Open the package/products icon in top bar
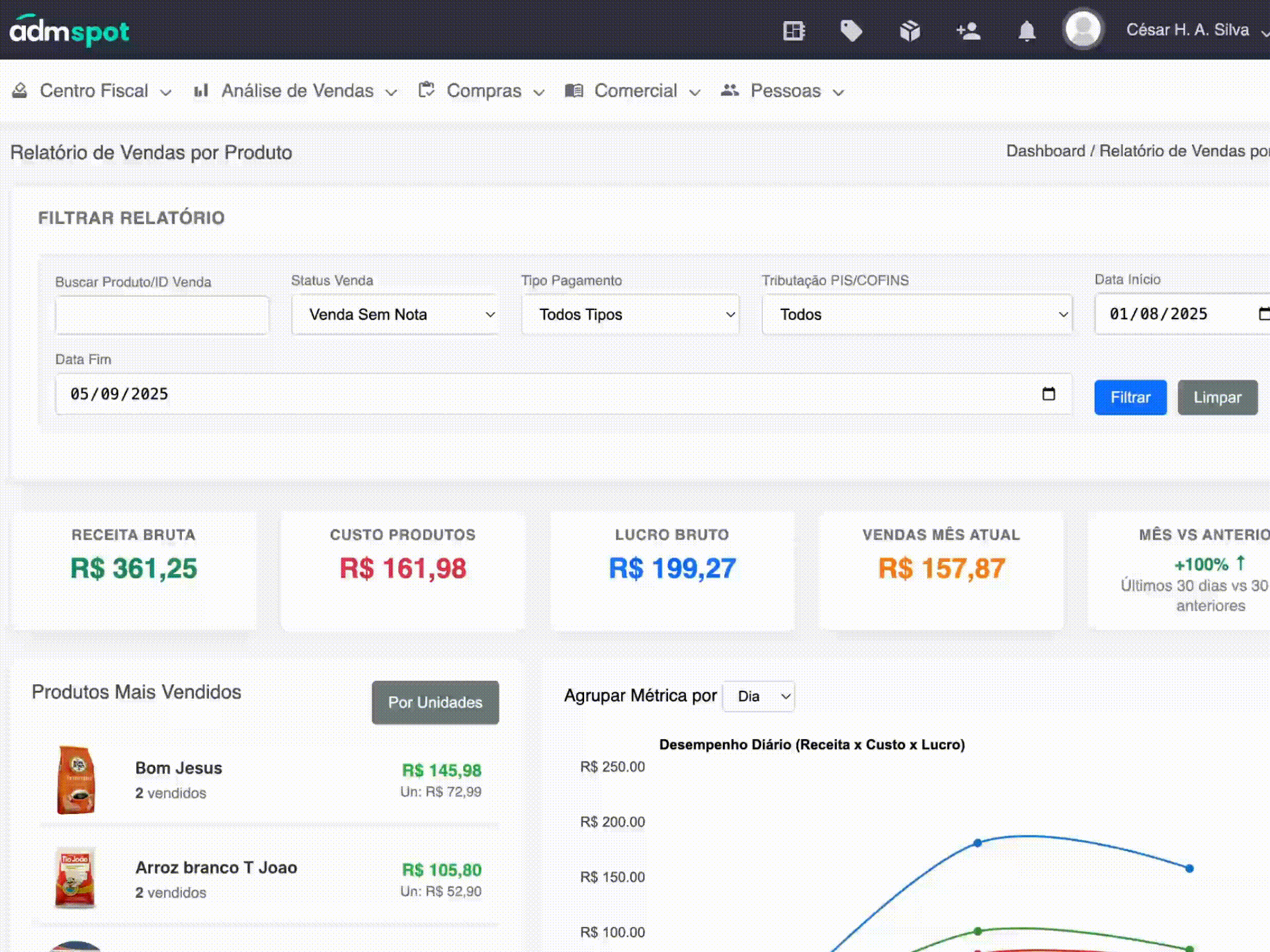This screenshot has width=1270, height=952. point(910,30)
